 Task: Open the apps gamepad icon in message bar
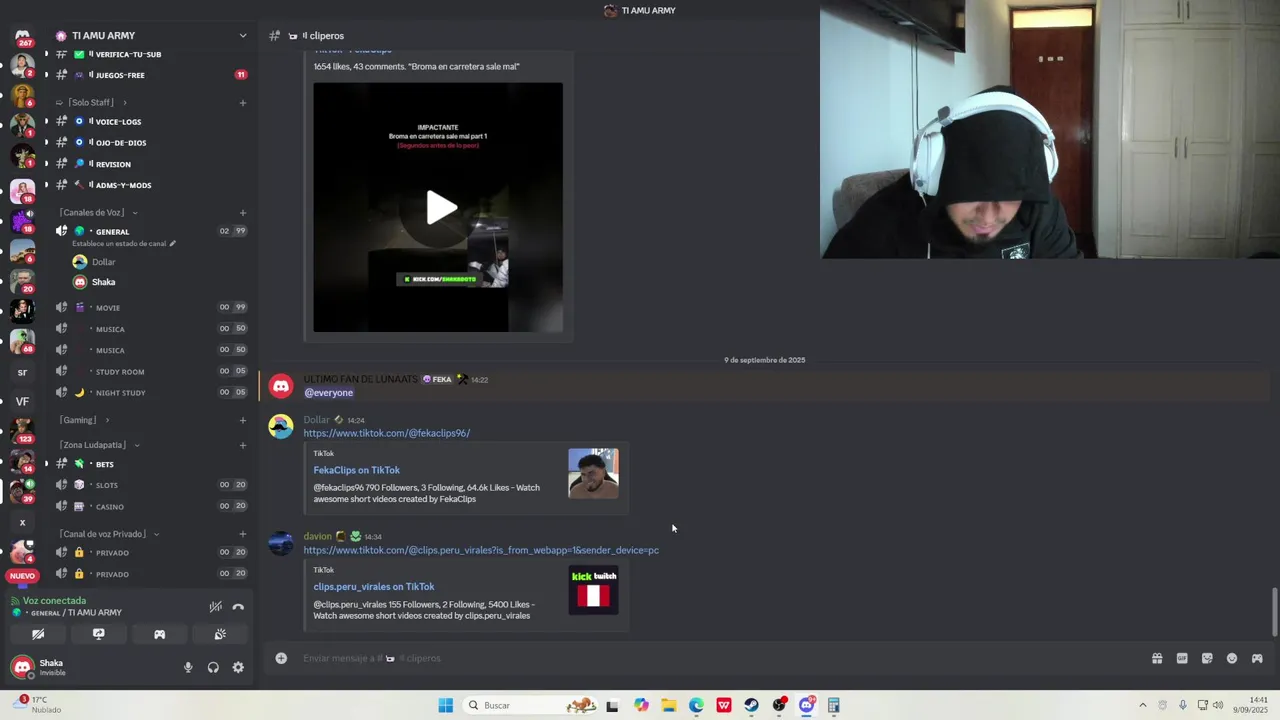point(1257,658)
